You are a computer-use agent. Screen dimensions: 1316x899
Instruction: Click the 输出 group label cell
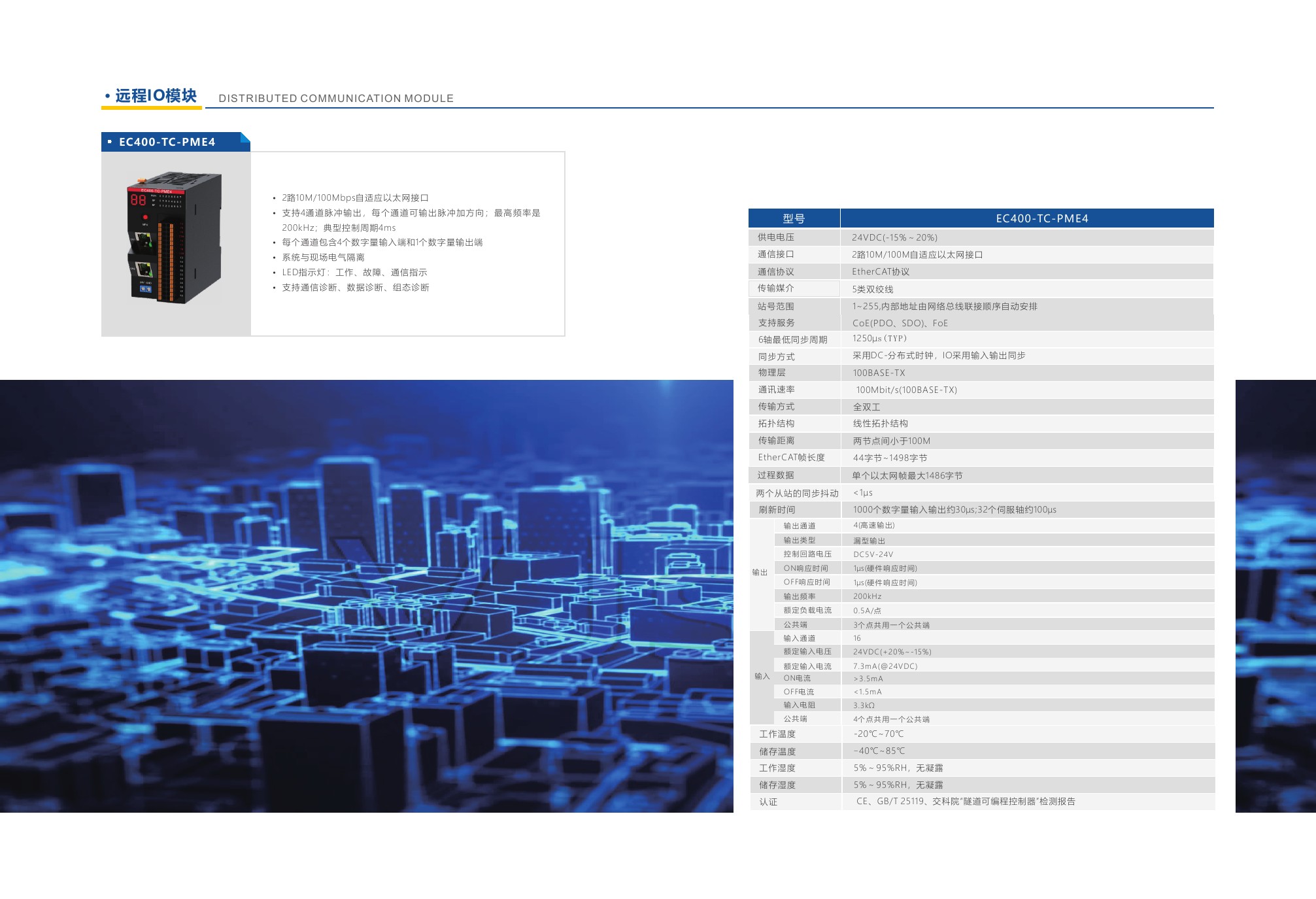[x=760, y=573]
